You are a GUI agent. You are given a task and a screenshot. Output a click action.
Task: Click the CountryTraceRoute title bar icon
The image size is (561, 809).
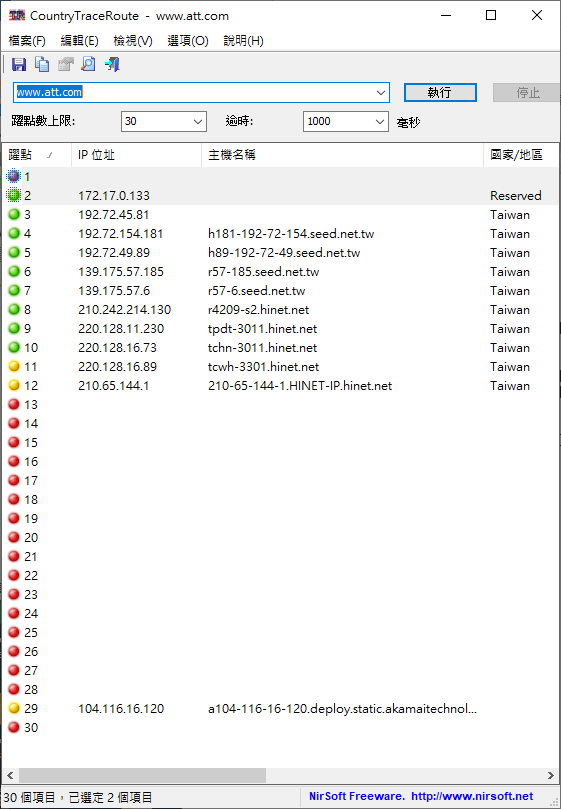pos(17,15)
